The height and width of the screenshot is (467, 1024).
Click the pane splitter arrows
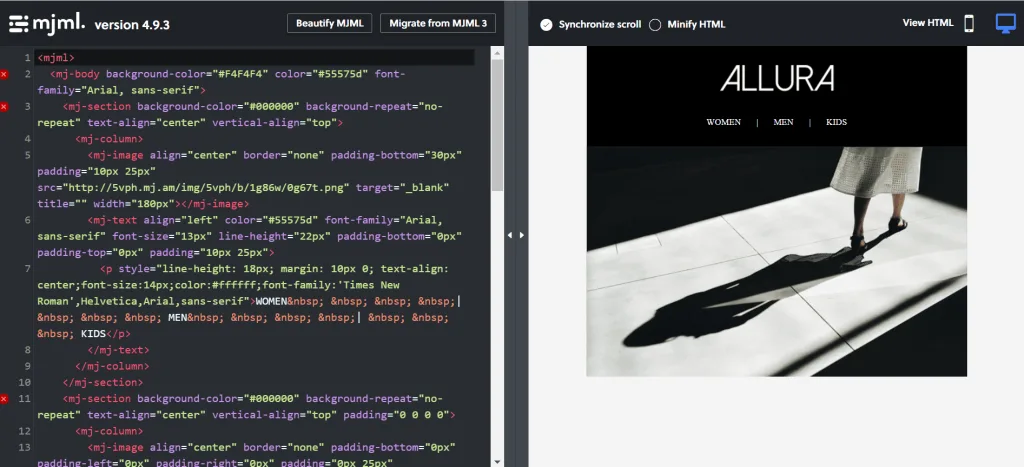[x=517, y=235]
